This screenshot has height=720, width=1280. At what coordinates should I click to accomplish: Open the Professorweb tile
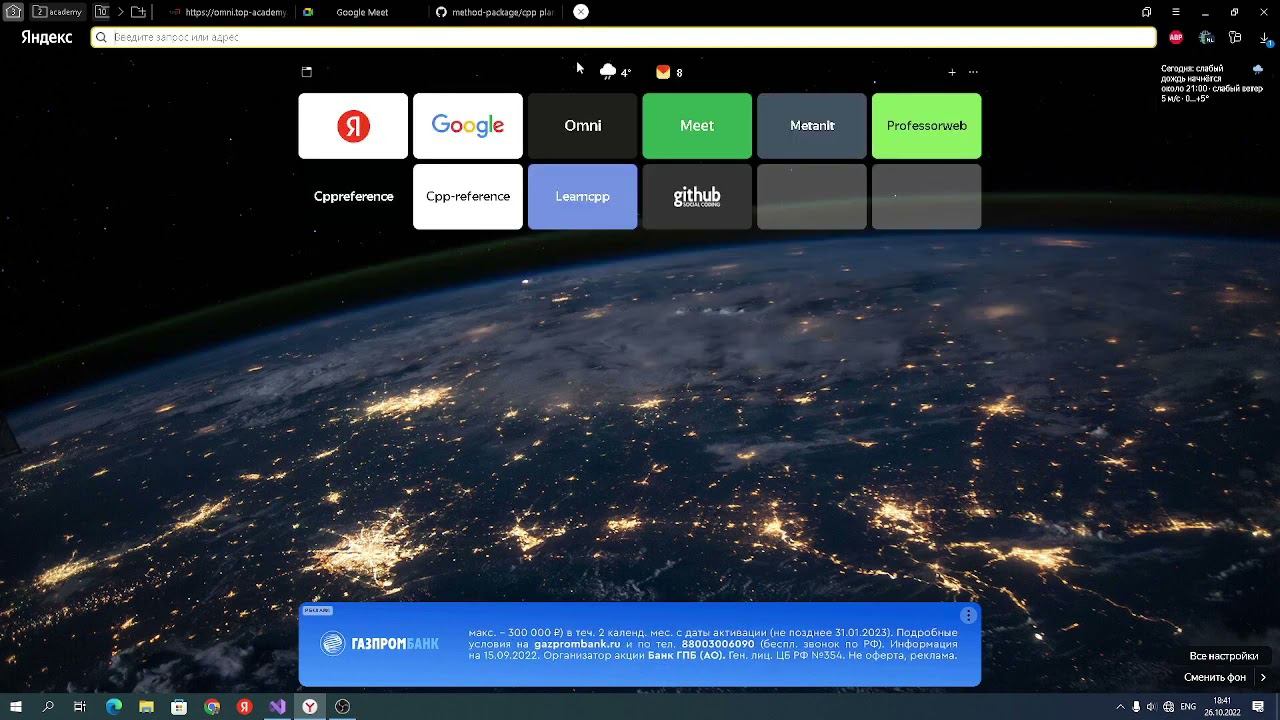tap(927, 126)
